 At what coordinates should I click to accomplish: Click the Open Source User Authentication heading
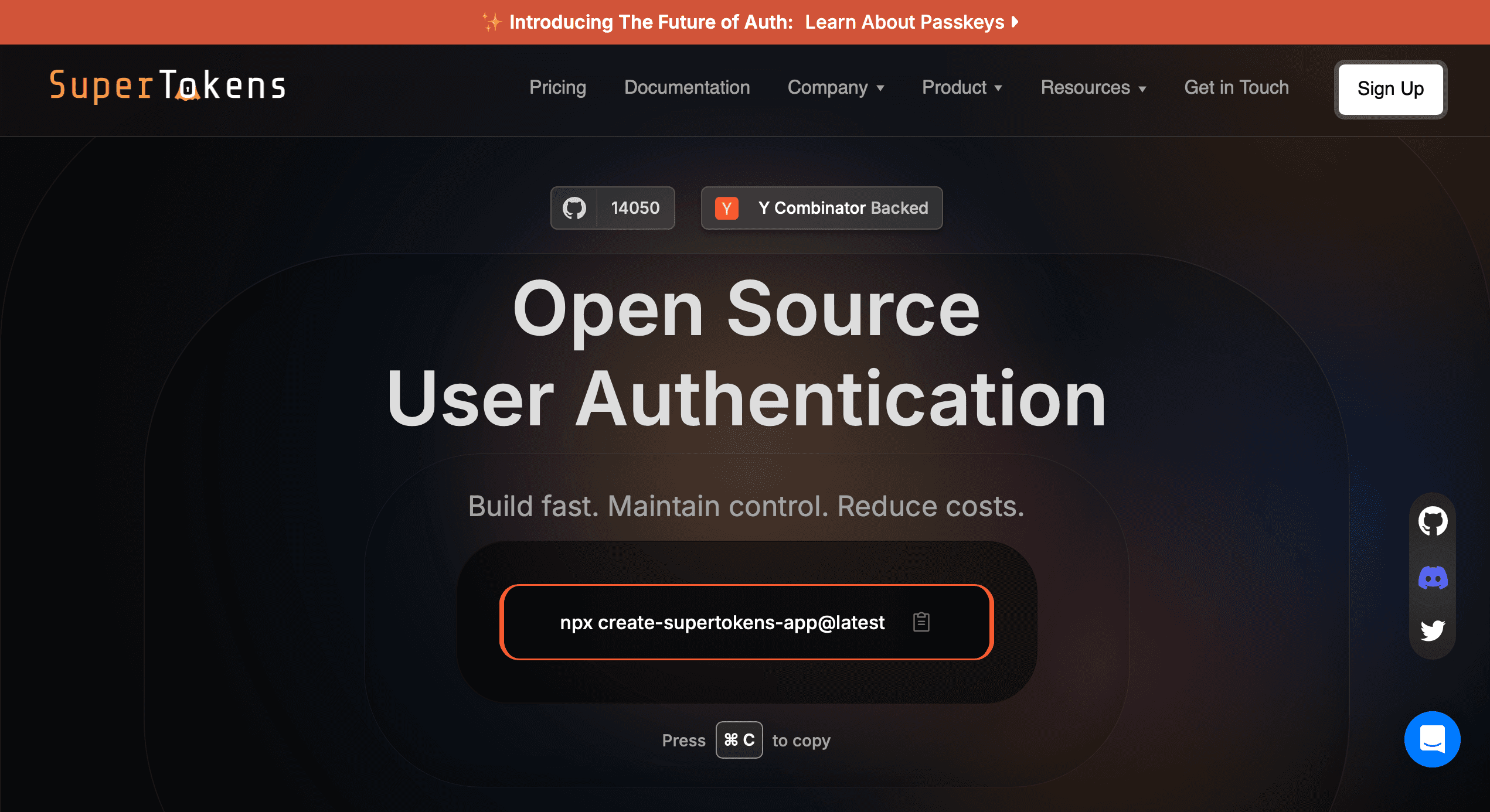pyautogui.click(x=746, y=353)
